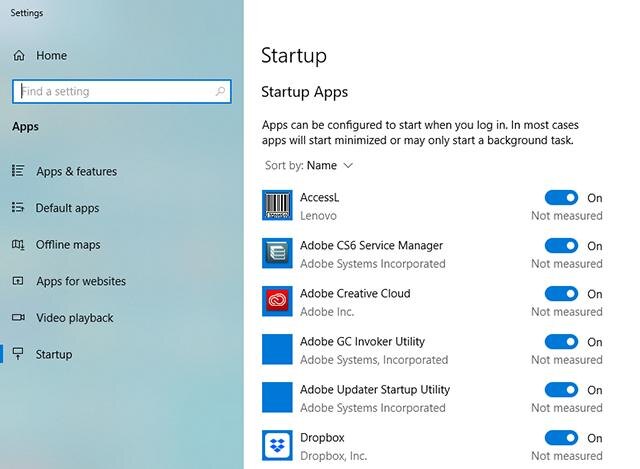Click the Apps & features list icon
Image resolution: width=640 pixels, height=469 pixels.
[18, 171]
